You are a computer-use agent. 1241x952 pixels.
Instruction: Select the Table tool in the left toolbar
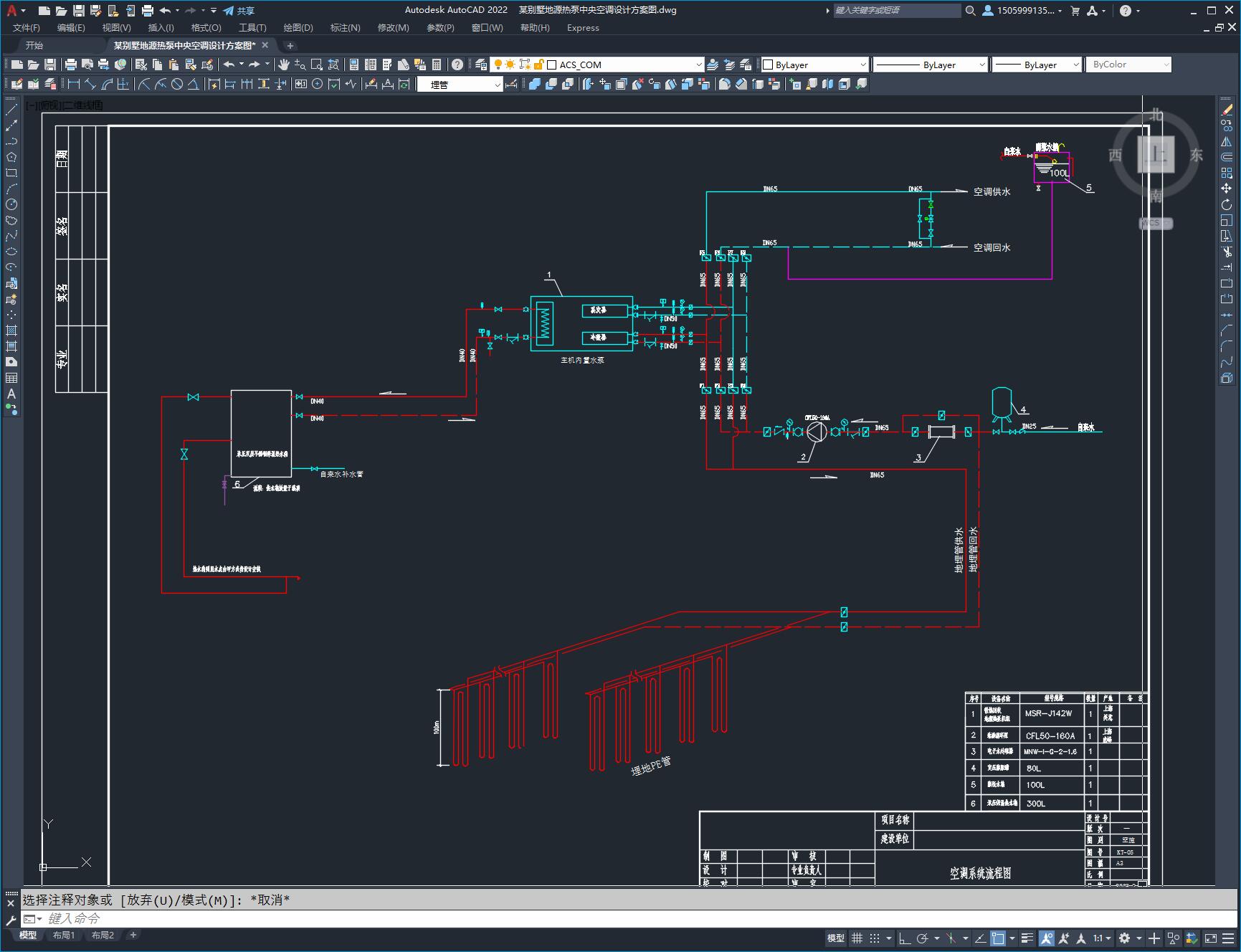coord(11,378)
